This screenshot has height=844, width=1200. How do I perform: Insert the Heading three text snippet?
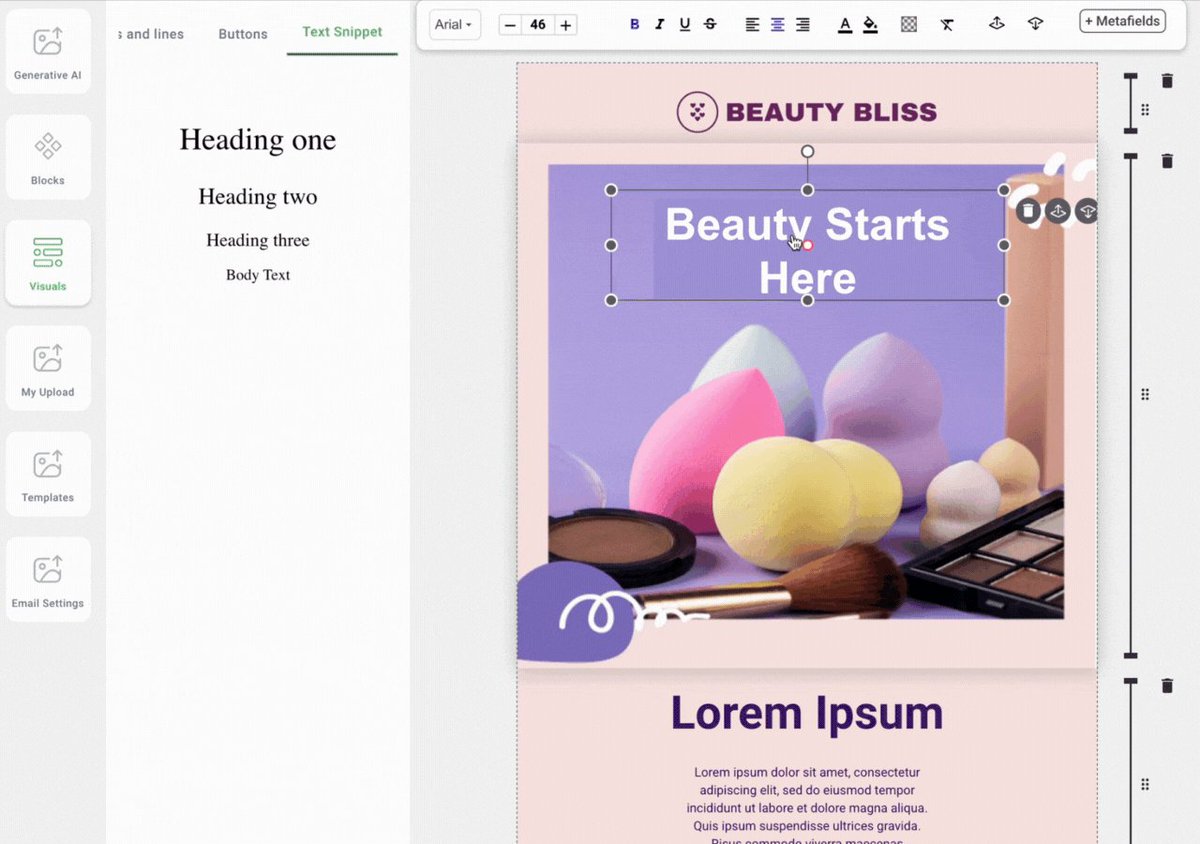point(258,240)
